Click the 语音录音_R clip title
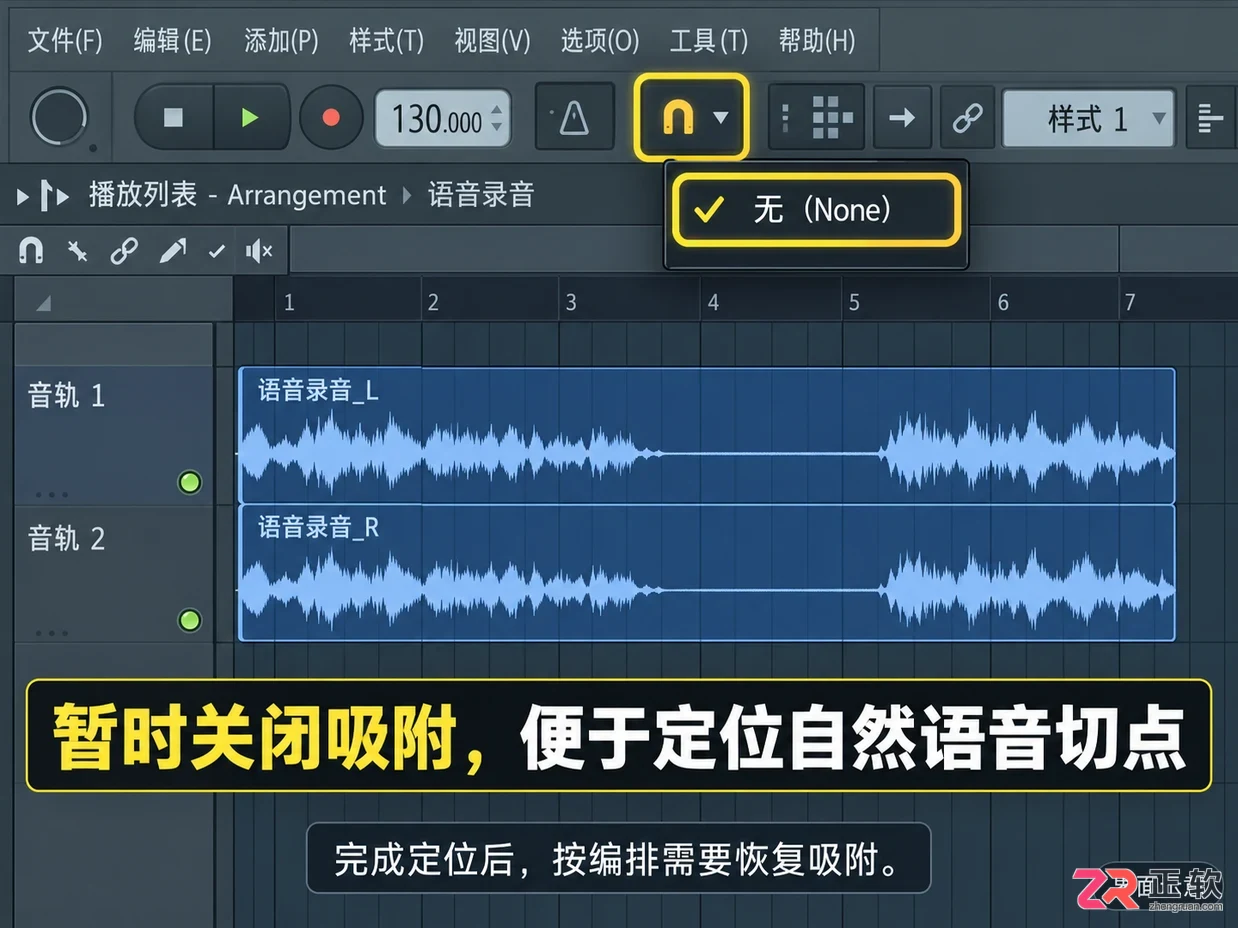Screen dimensions: 1238x928 click(x=318, y=527)
